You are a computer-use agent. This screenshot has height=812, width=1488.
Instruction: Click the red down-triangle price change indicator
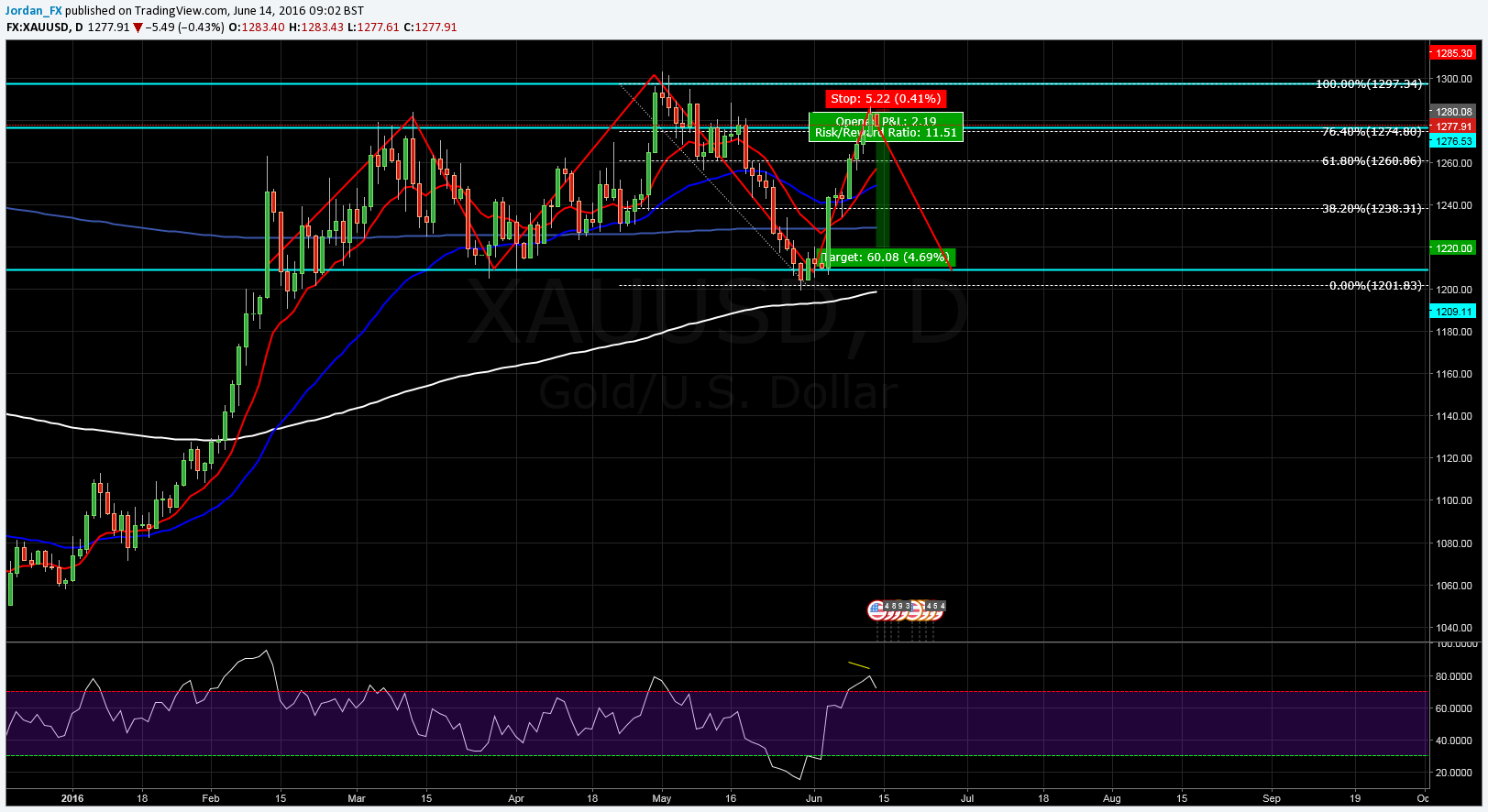pos(138,27)
